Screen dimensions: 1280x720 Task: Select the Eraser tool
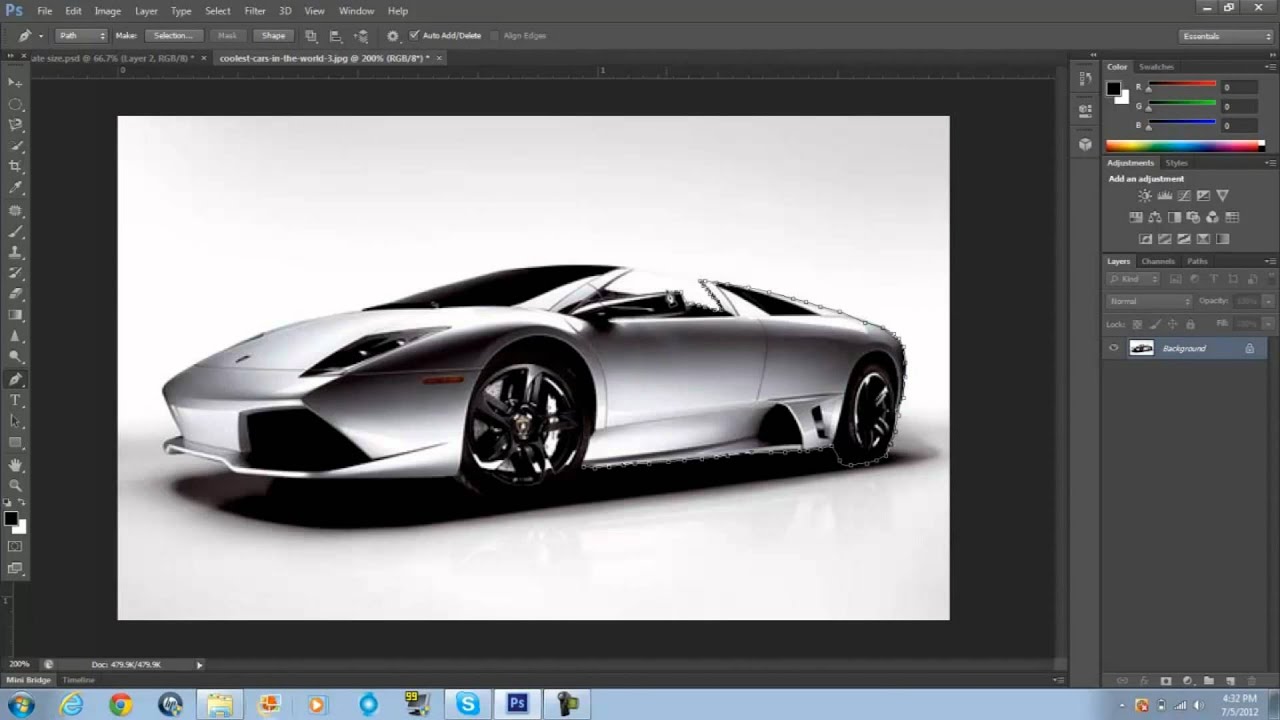tap(15, 293)
